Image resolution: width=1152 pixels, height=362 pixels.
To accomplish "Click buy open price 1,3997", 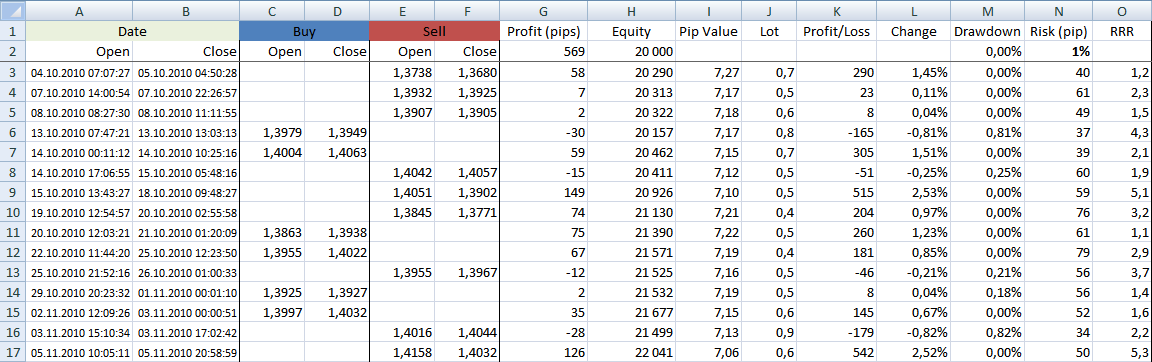I will (272, 313).
